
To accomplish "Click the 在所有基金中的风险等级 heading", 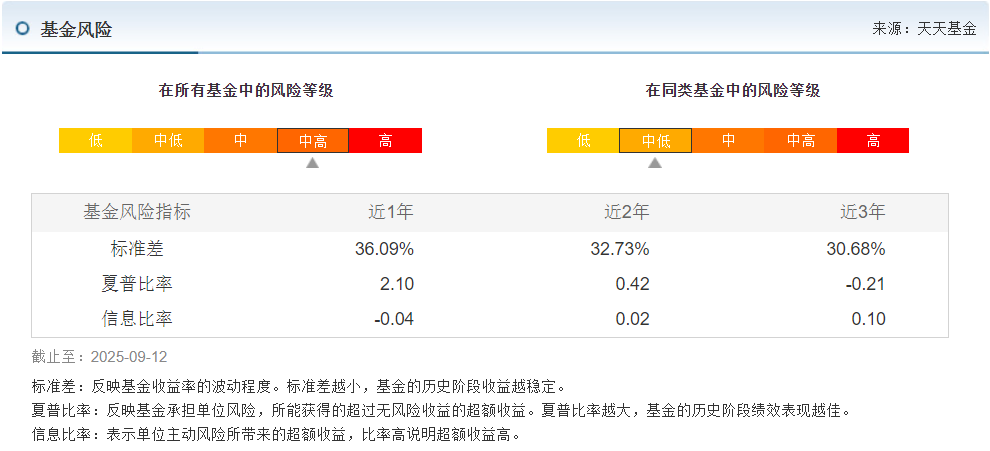I will (x=246, y=90).
